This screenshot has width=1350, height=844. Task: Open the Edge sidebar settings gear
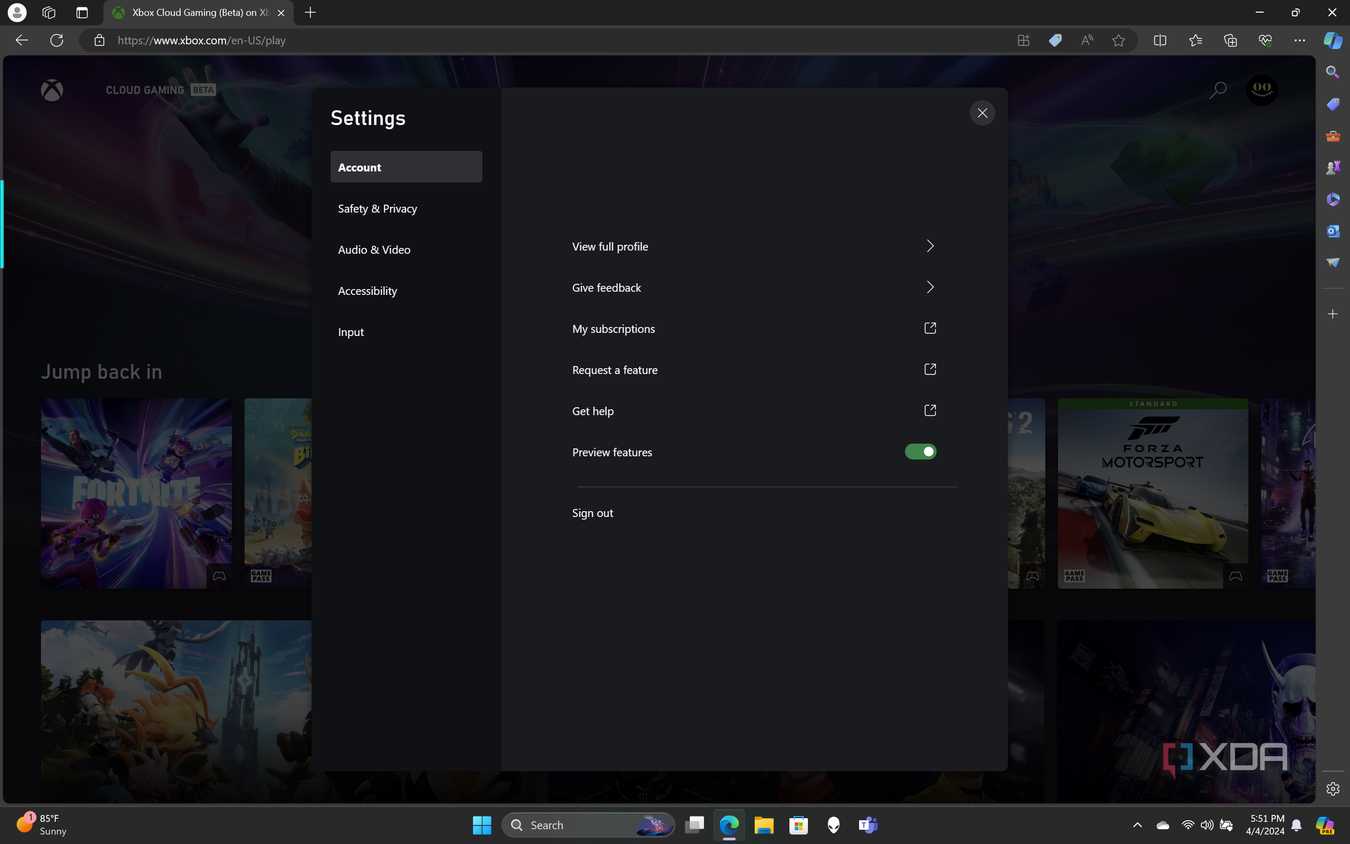coord(1332,789)
